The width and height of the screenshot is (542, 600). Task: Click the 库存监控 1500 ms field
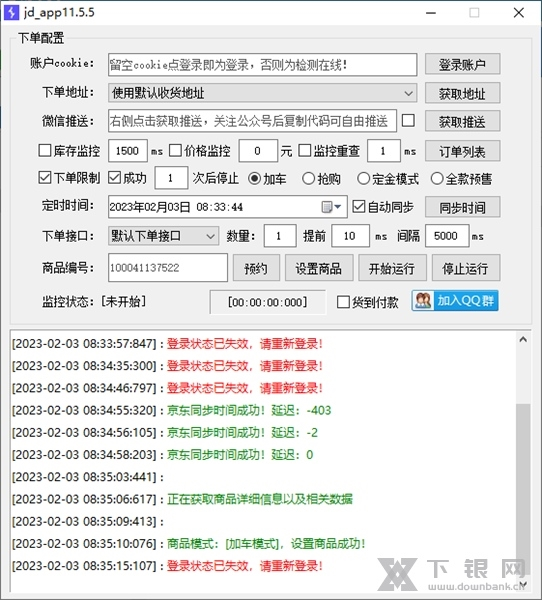click(x=128, y=151)
